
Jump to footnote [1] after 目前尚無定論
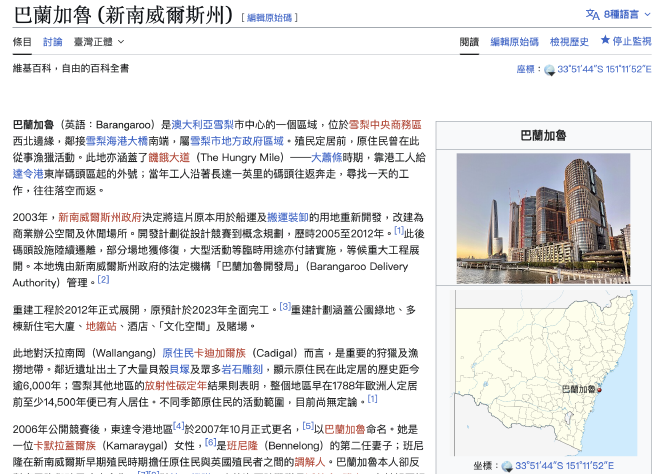tap(373, 399)
